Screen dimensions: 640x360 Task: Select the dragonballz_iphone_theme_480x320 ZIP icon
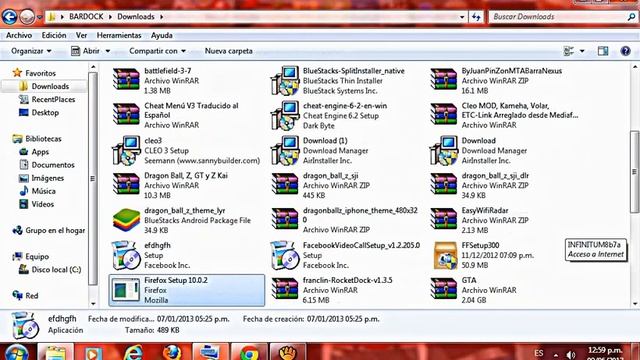[x=285, y=219]
